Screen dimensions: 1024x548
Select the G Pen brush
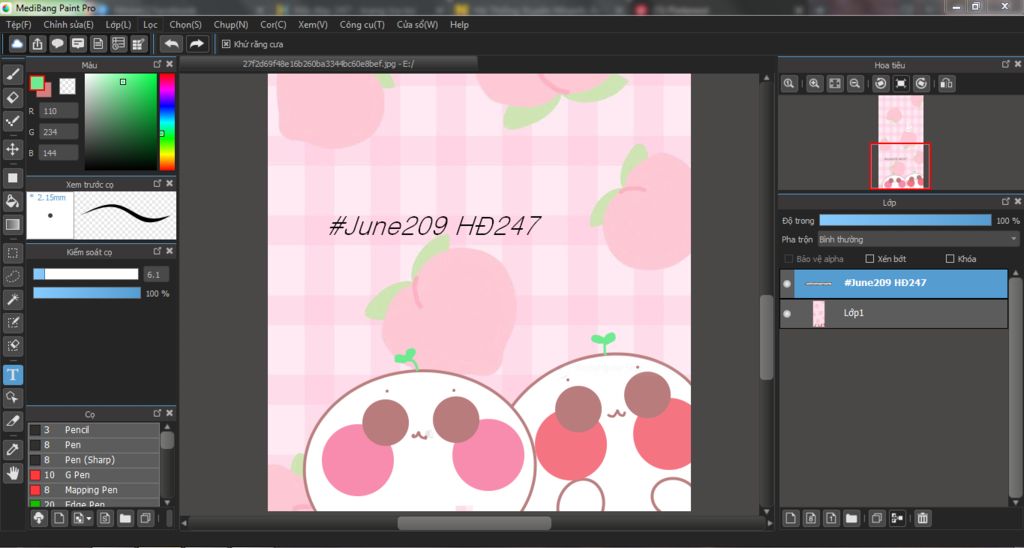tap(93, 475)
